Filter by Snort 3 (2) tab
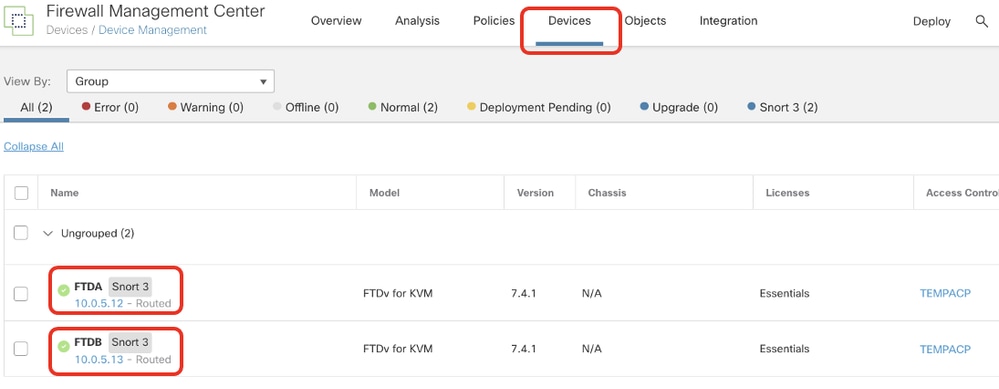Image resolution: width=999 pixels, height=389 pixels. point(782,108)
